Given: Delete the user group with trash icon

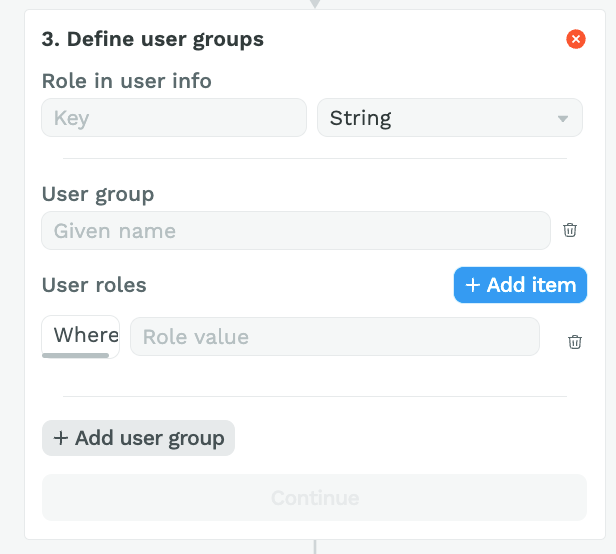Looking at the screenshot, I should [570, 230].
